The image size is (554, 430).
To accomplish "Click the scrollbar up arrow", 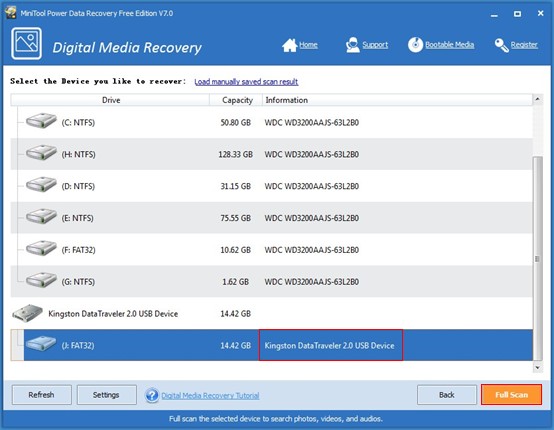I will pos(537,99).
